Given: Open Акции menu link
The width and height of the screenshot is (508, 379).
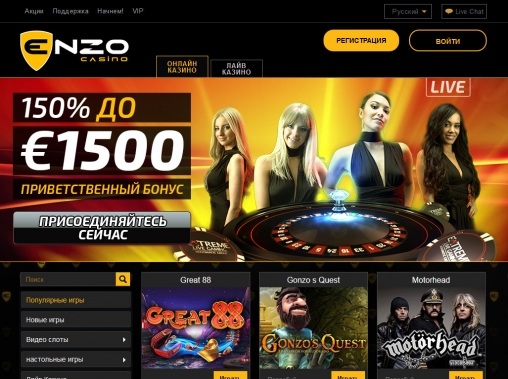Looking at the screenshot, I should [x=34, y=11].
